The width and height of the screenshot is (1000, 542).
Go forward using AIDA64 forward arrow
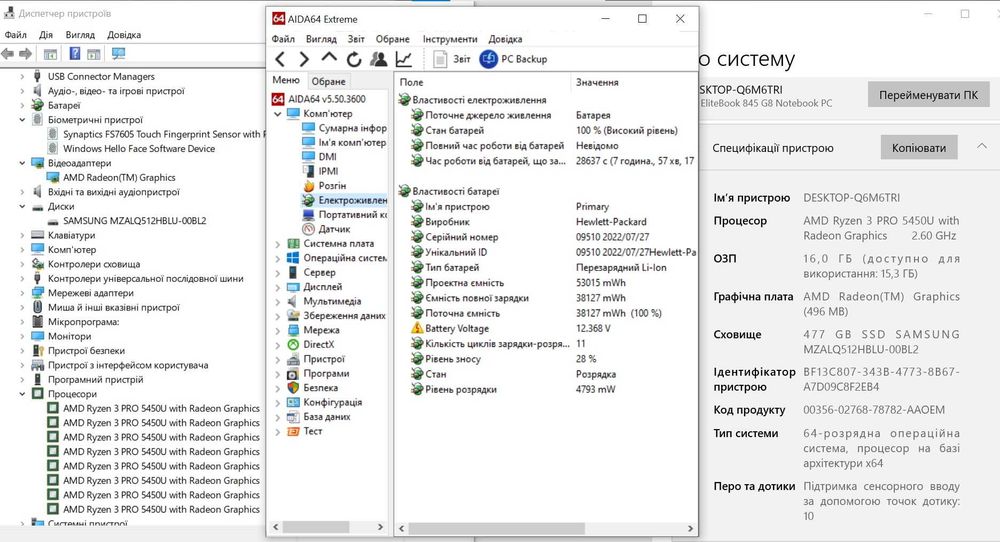coord(304,59)
